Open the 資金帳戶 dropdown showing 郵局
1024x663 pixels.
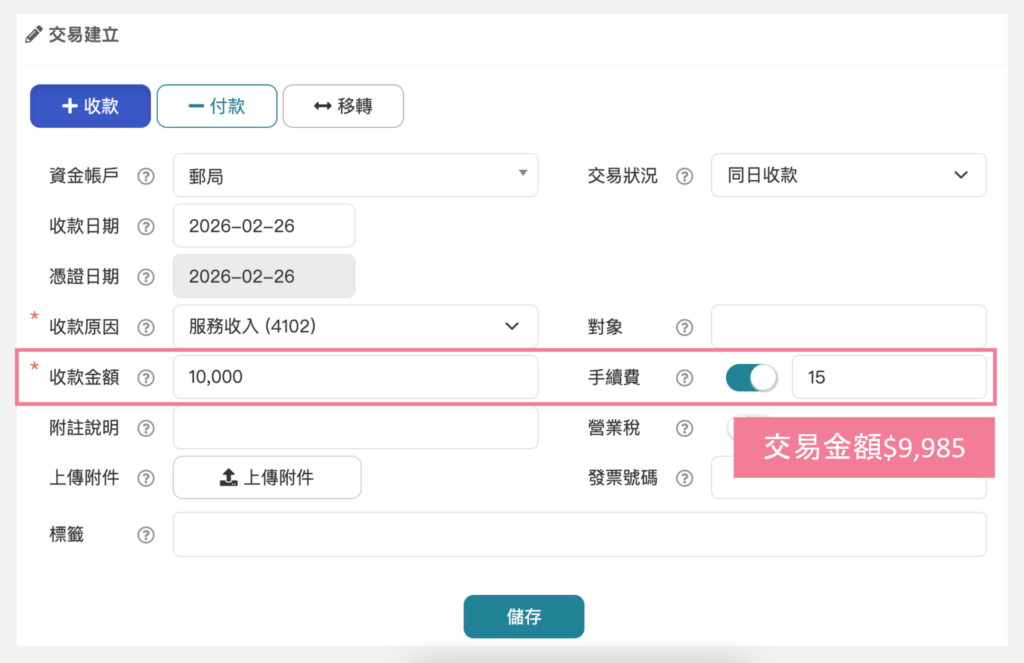pos(355,176)
